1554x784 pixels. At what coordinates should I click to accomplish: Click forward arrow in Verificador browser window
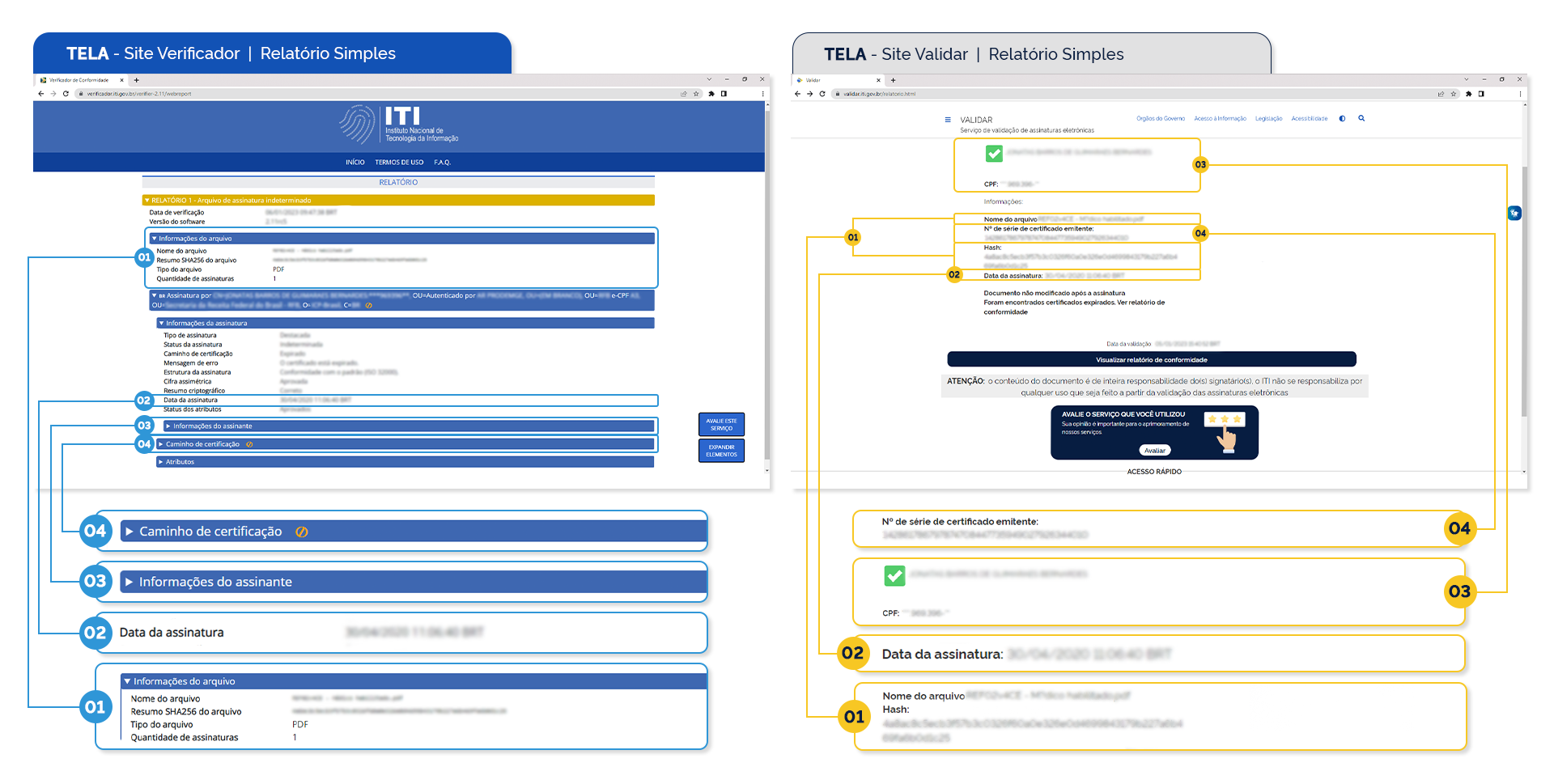click(53, 94)
